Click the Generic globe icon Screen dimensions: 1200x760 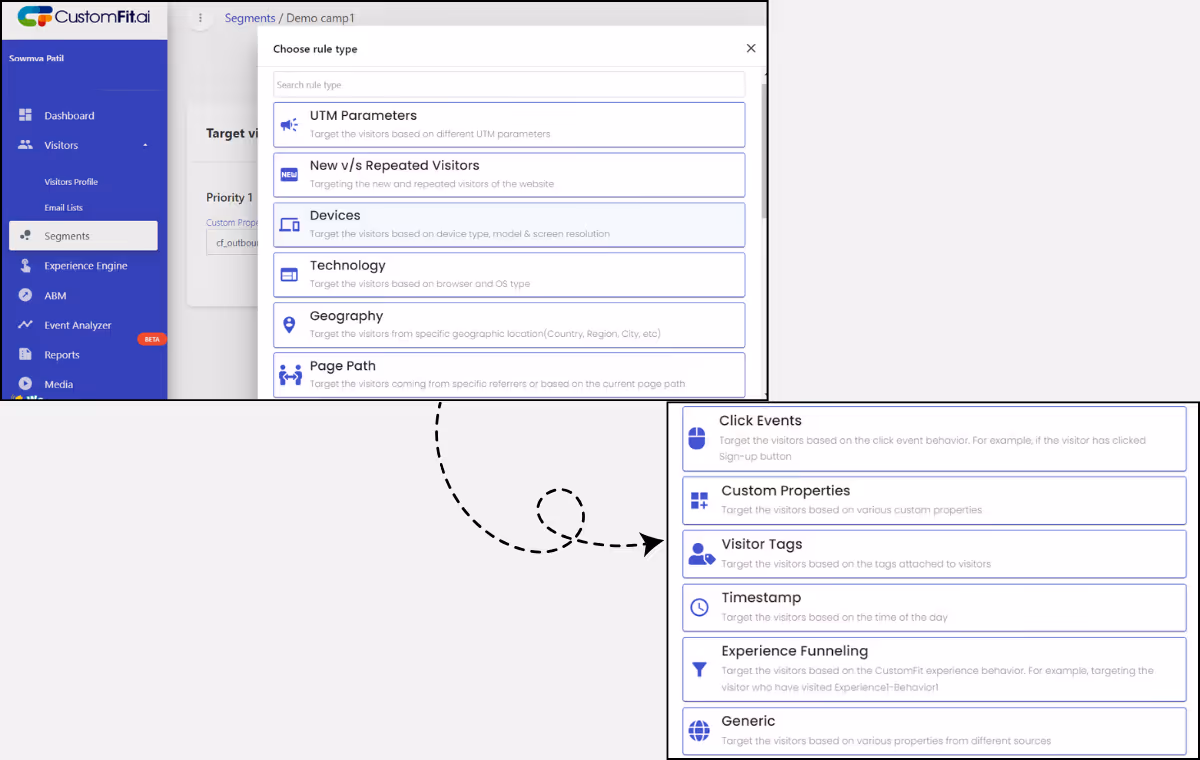[700, 730]
